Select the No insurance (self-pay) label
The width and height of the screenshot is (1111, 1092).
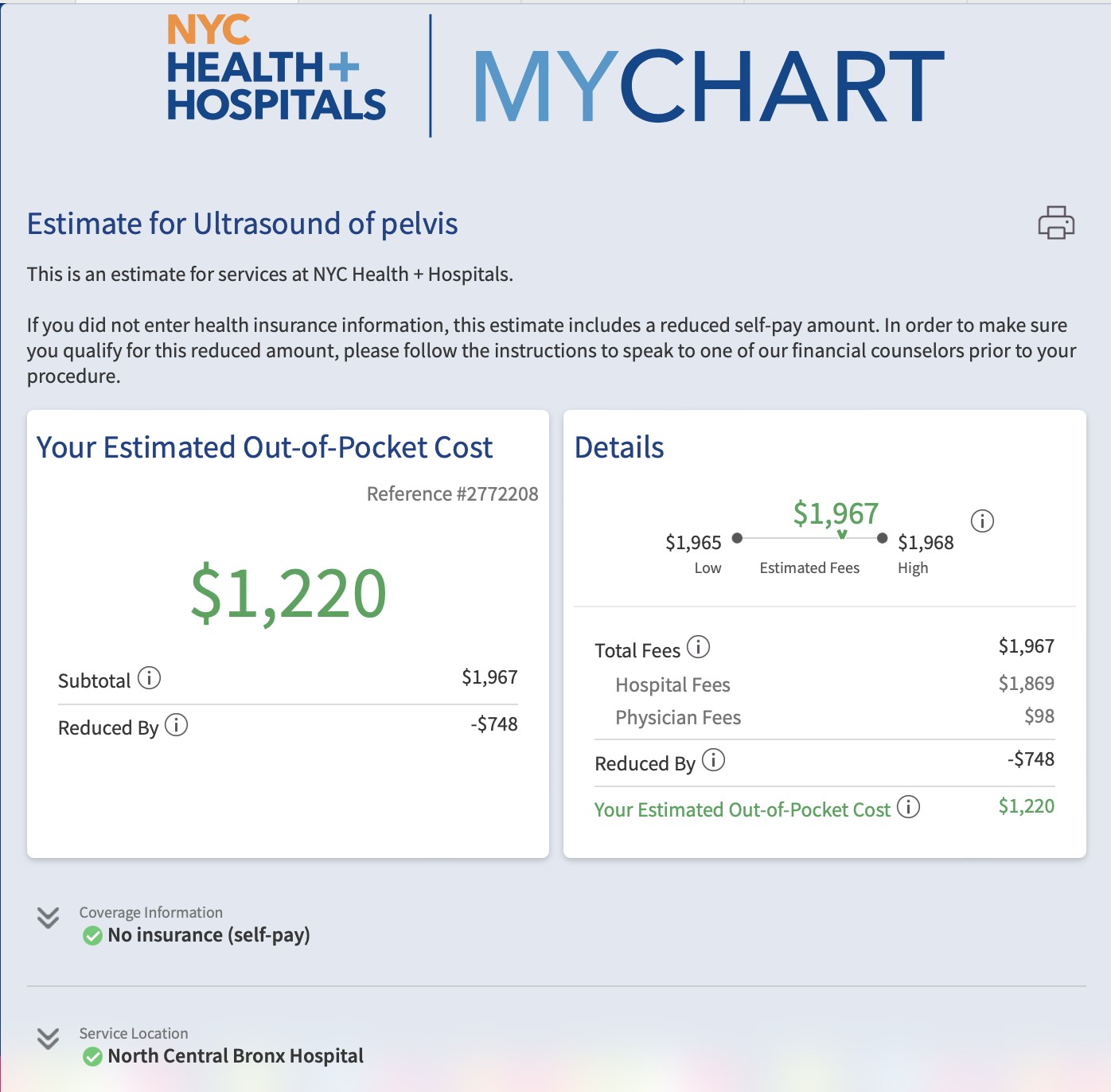coord(209,935)
